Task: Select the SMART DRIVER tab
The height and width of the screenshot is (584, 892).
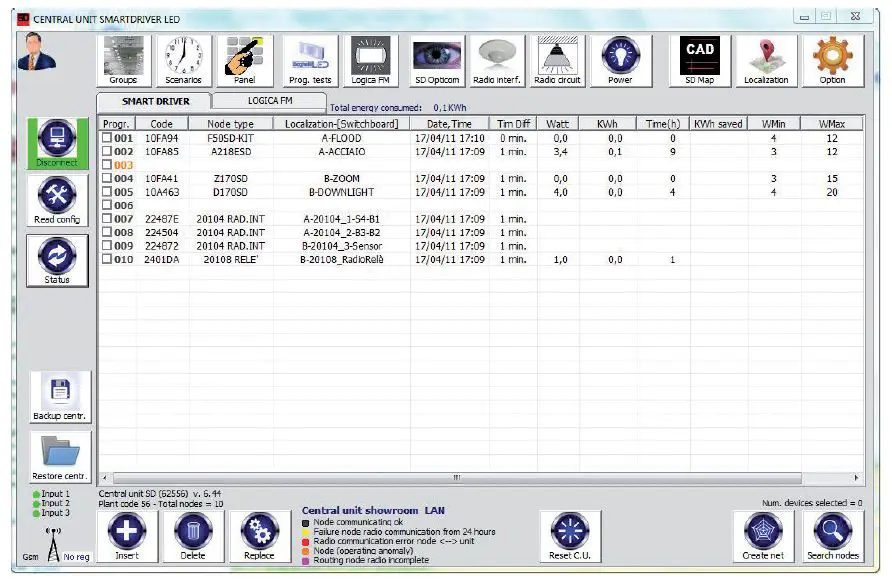Action: tap(155, 102)
